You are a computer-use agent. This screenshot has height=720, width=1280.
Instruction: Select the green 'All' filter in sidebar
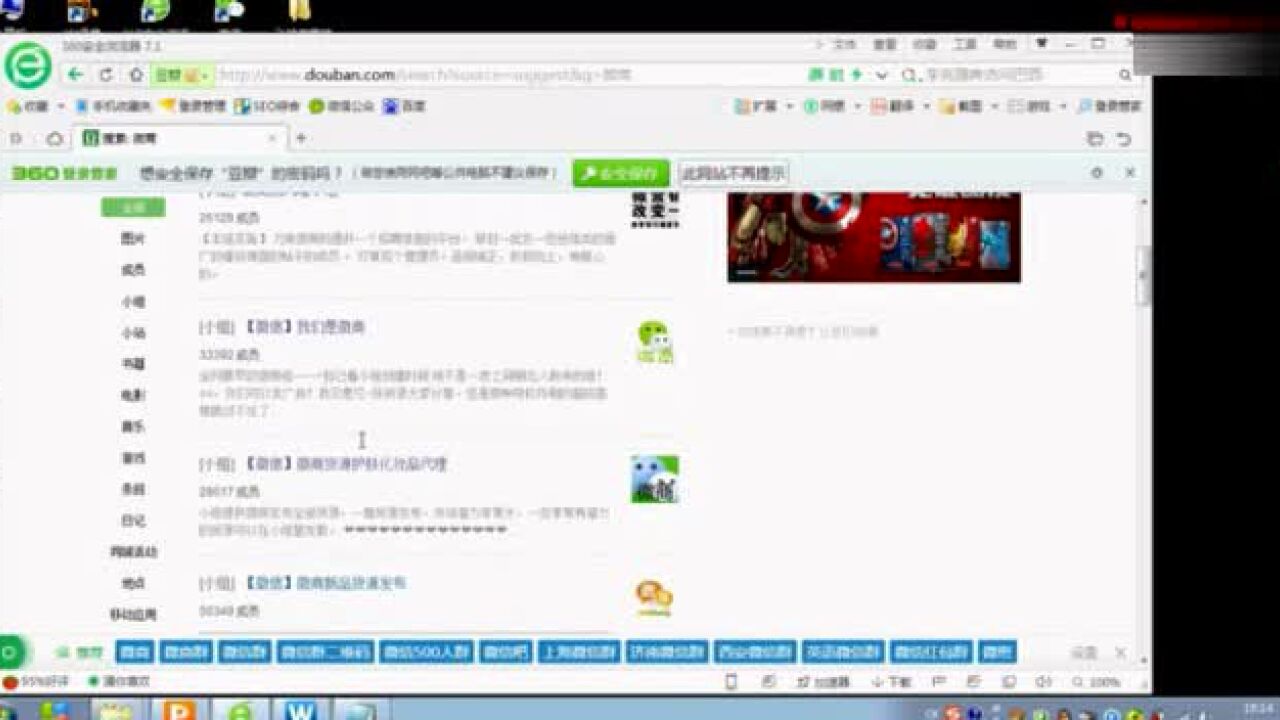point(133,207)
